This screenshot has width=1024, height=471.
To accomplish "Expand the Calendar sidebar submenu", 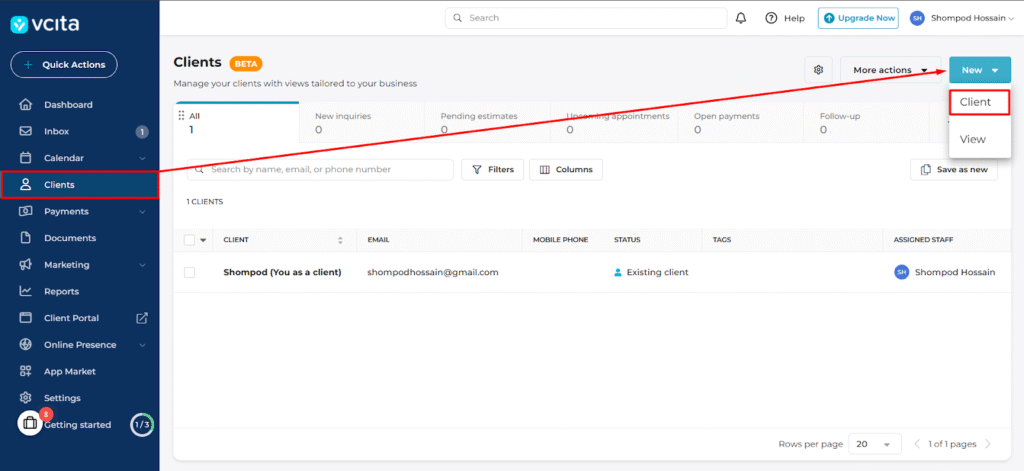I will click(142, 158).
